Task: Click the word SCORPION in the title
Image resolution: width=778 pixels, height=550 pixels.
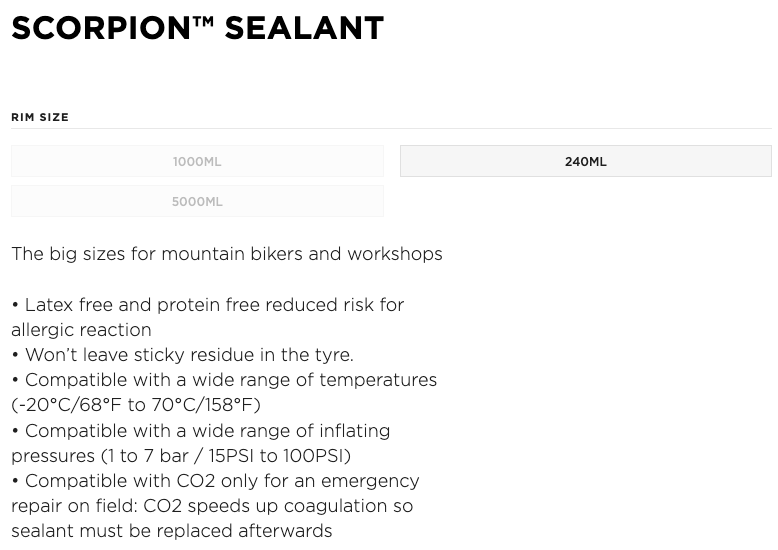Action: (x=101, y=28)
